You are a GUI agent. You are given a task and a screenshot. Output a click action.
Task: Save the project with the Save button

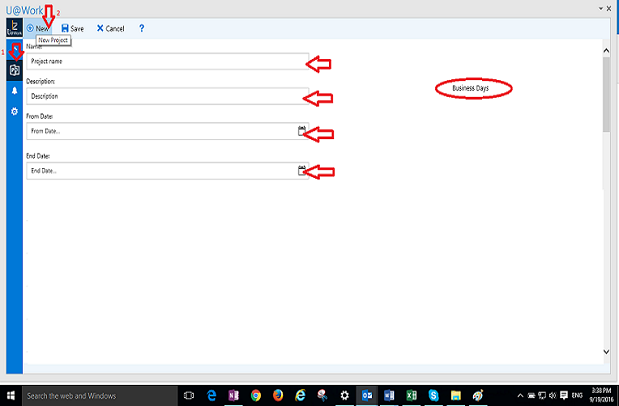point(72,29)
